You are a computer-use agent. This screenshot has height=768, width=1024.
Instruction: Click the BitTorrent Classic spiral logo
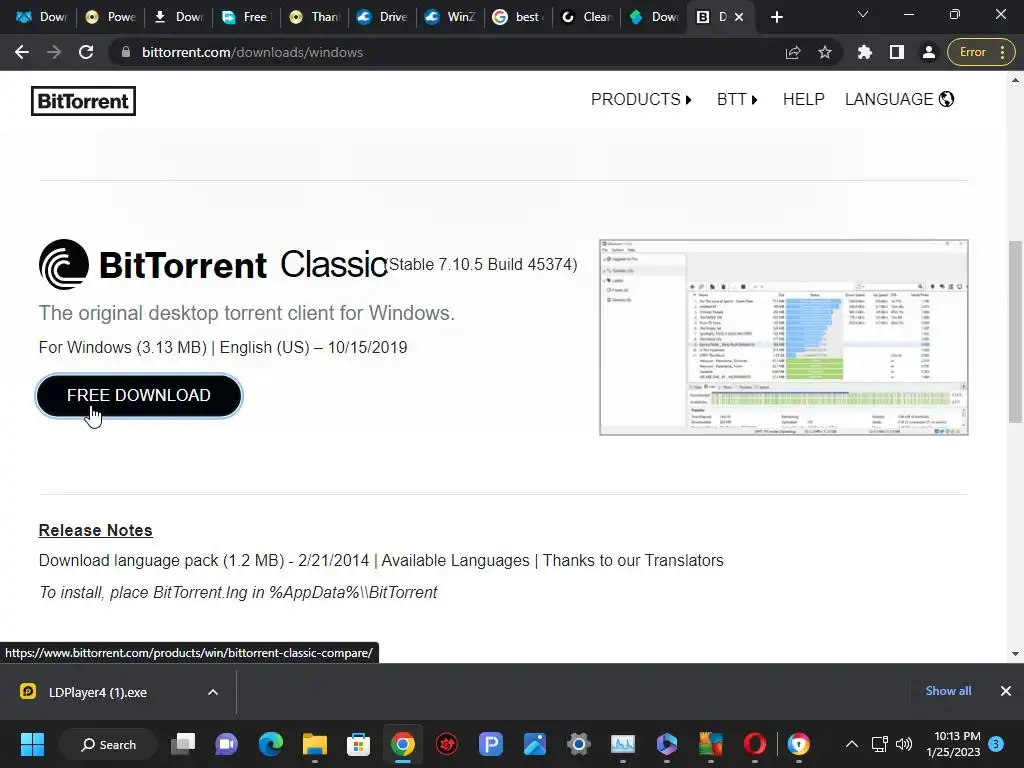coord(64,264)
